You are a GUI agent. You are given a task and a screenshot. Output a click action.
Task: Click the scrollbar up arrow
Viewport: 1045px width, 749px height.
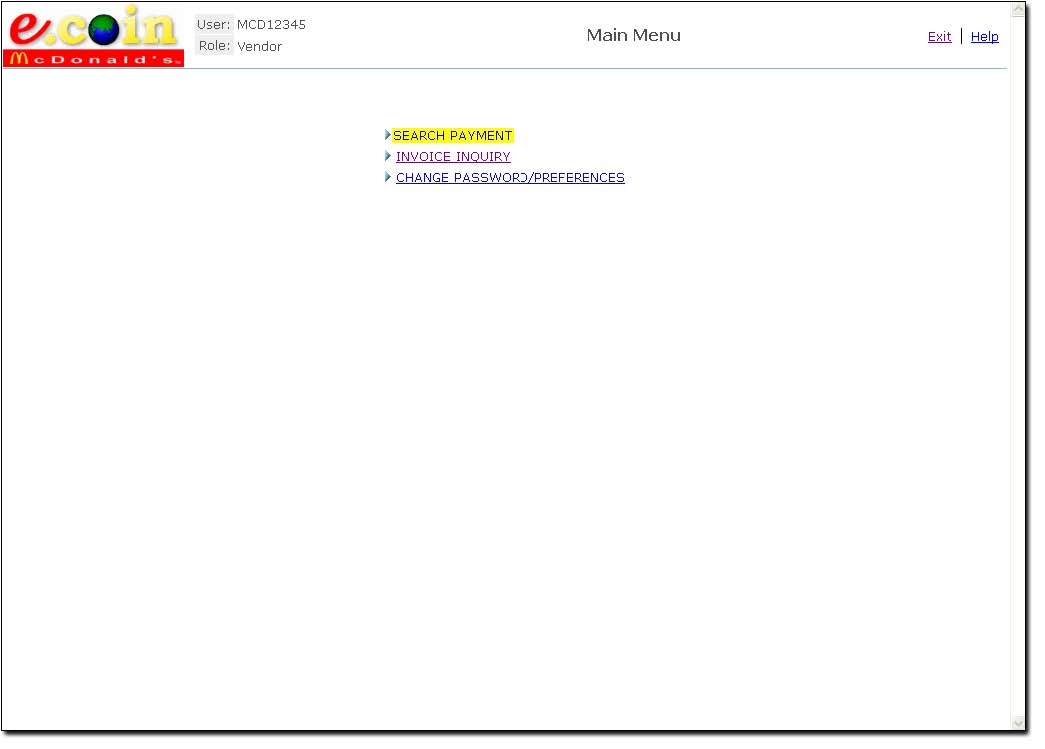(x=1018, y=10)
